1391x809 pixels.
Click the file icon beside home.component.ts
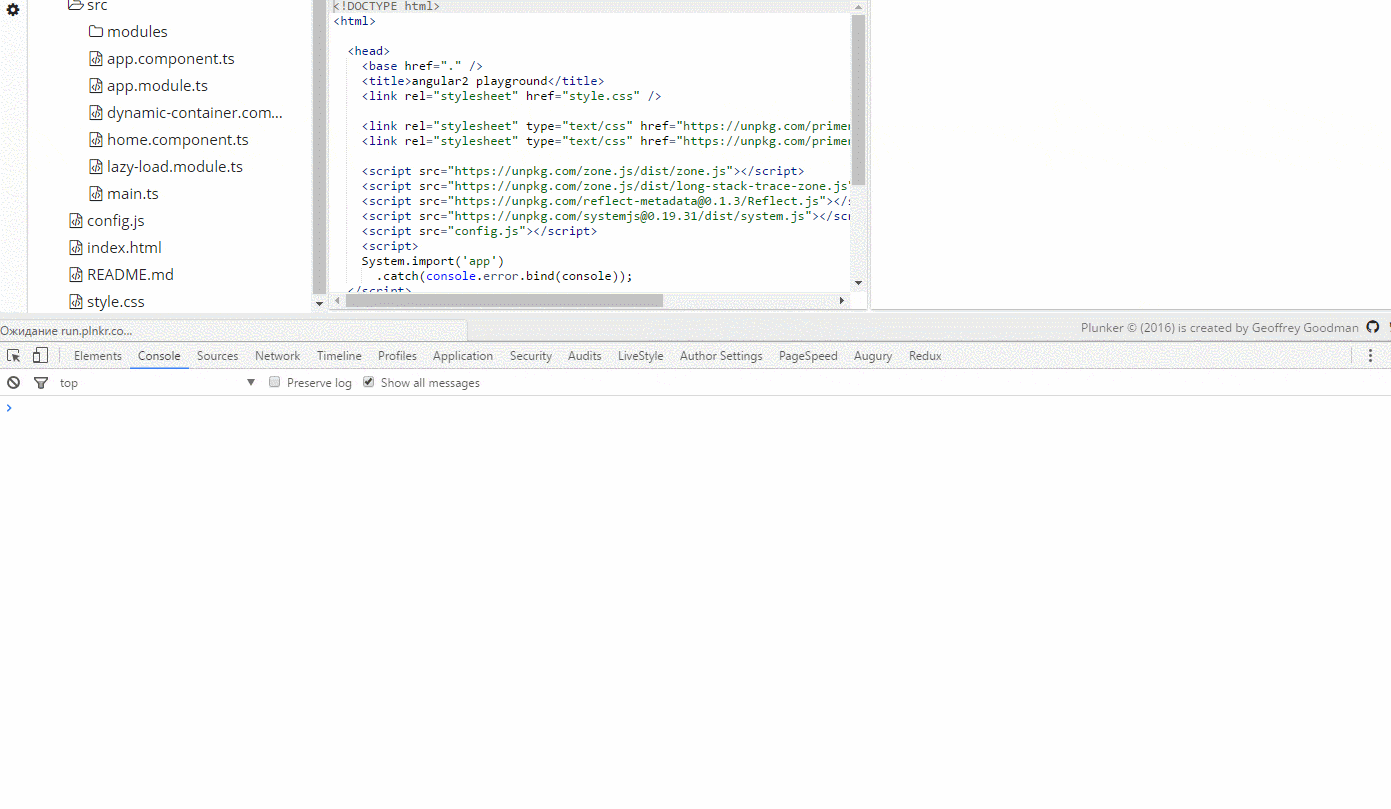96,139
